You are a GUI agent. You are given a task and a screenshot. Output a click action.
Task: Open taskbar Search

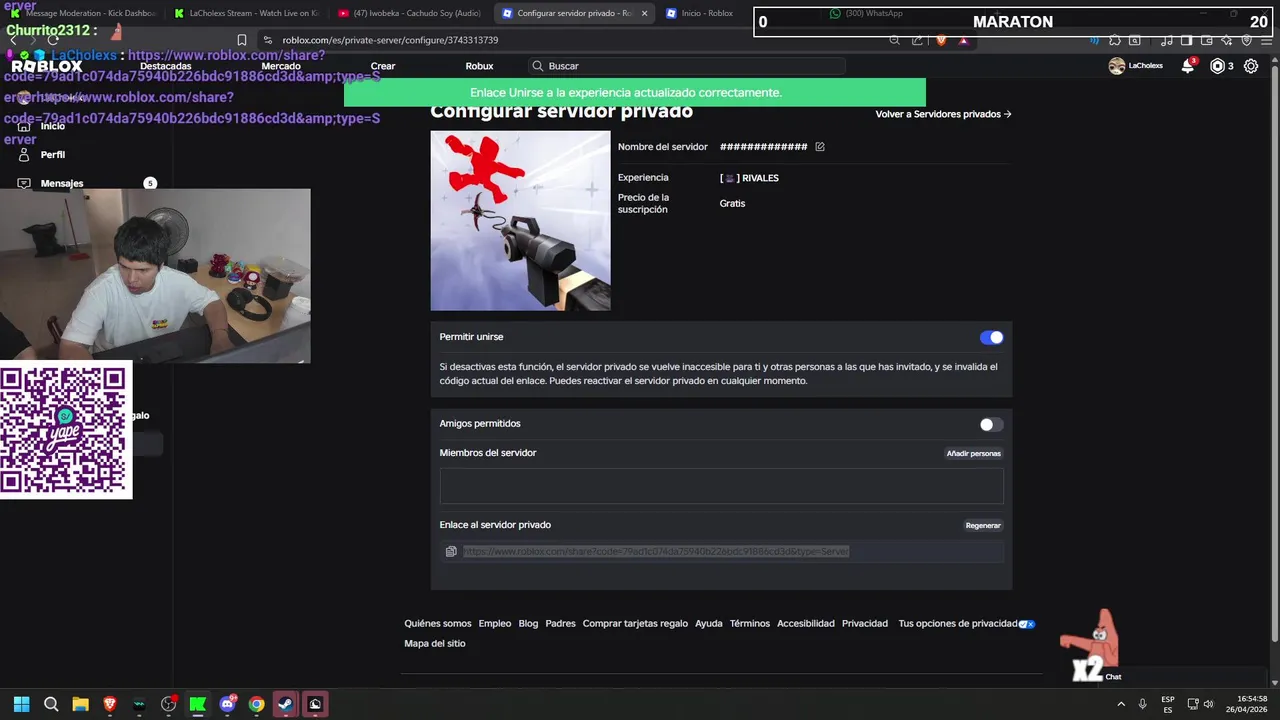[x=51, y=704]
